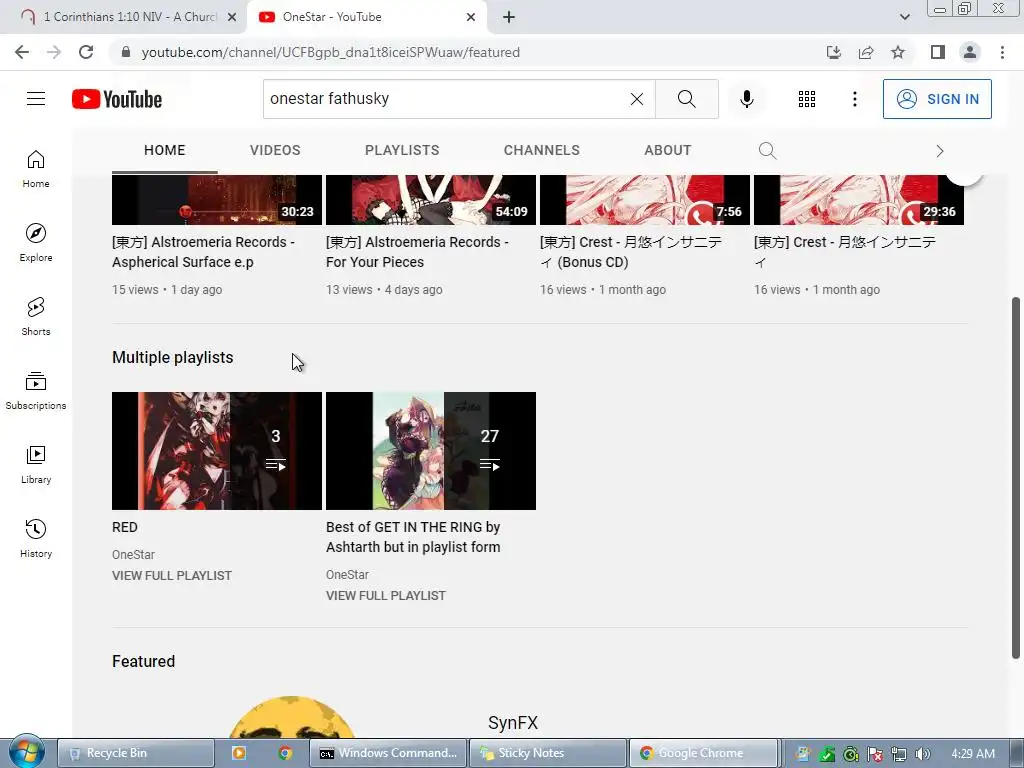Viewport: 1024px width, 768px height.
Task: Open OneStar channel link under RED
Action: click(133, 554)
